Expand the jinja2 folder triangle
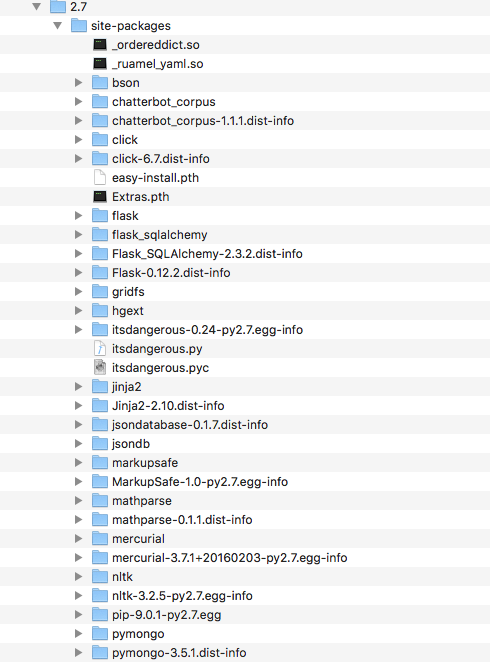 click(78, 386)
